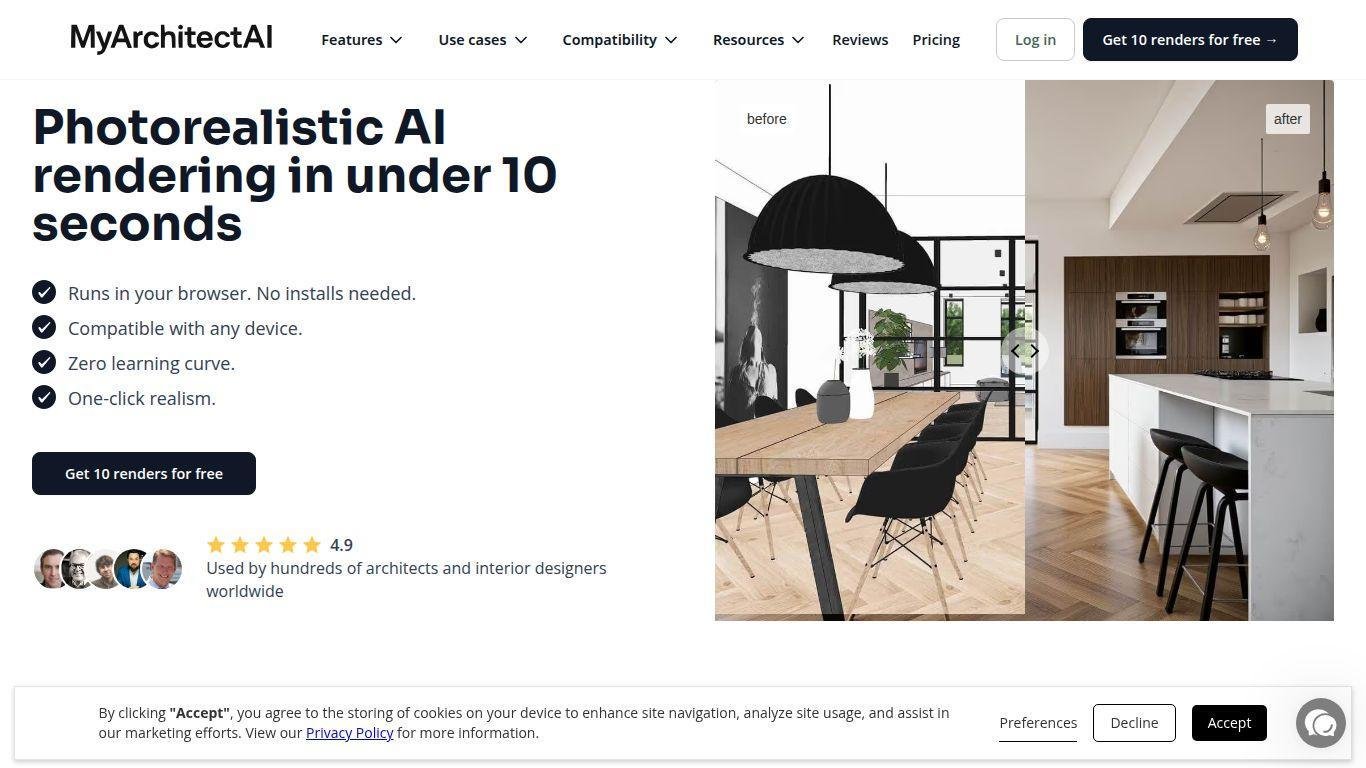Expand the Use cases dropdown
Viewport: 1366px width, 768px height.
pyautogui.click(x=483, y=40)
